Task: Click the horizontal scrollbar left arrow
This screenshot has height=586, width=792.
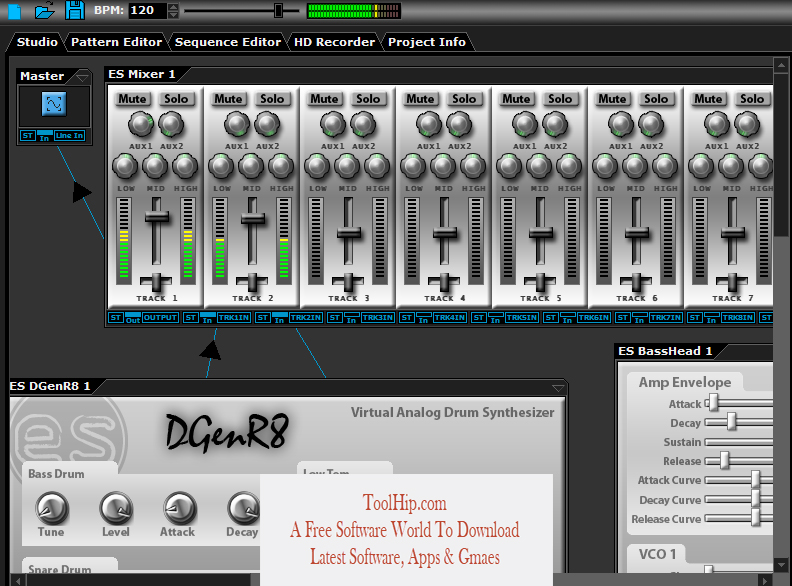Action: pyautogui.click(x=18, y=580)
